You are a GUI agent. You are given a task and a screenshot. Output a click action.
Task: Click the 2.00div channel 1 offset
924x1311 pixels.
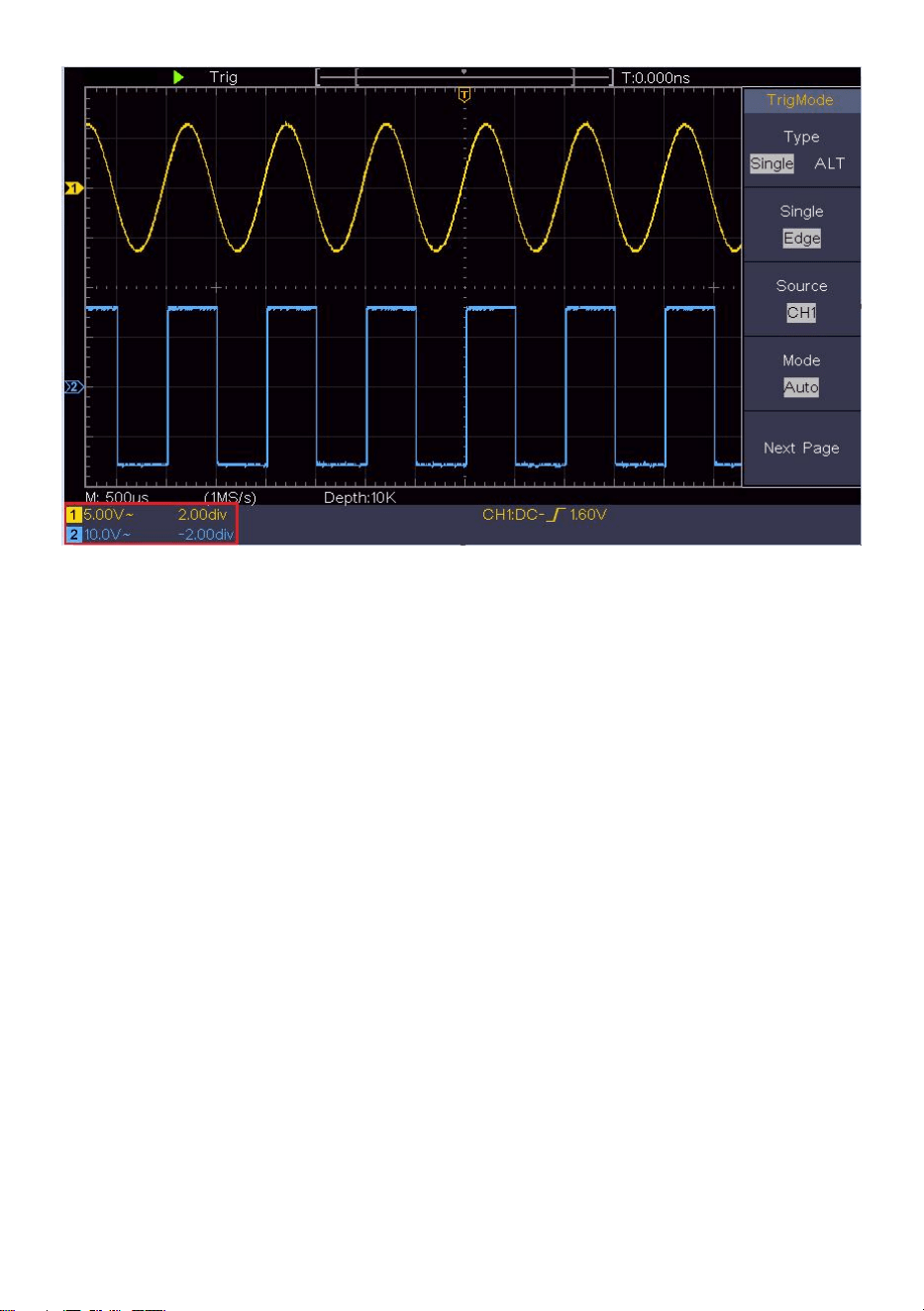click(202, 515)
